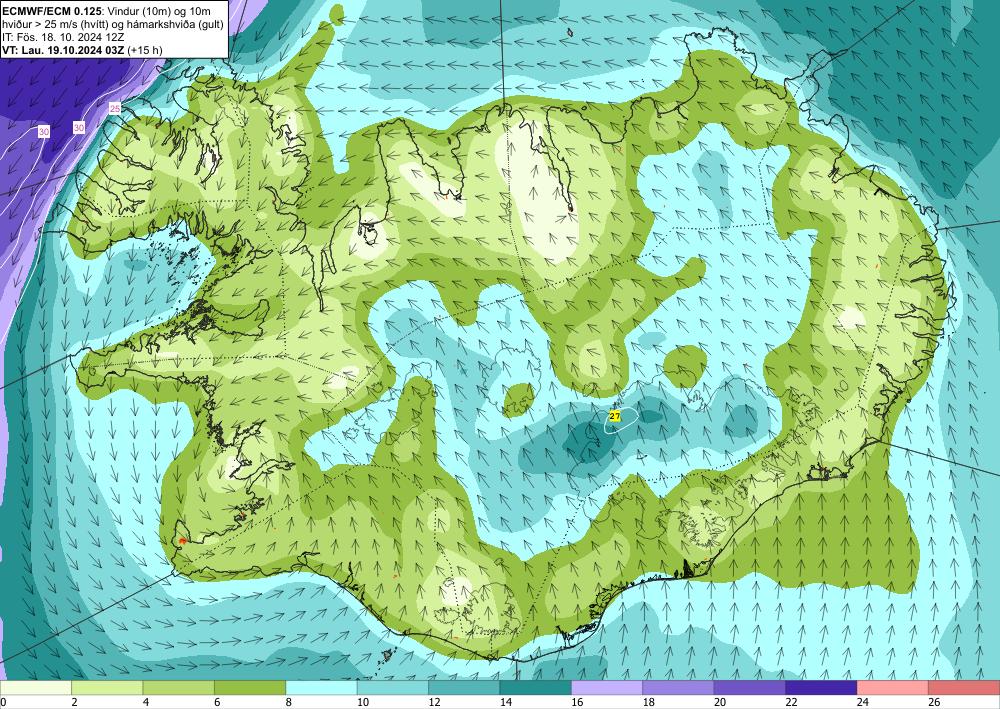Click the white gust contour around 27

pos(621,420)
